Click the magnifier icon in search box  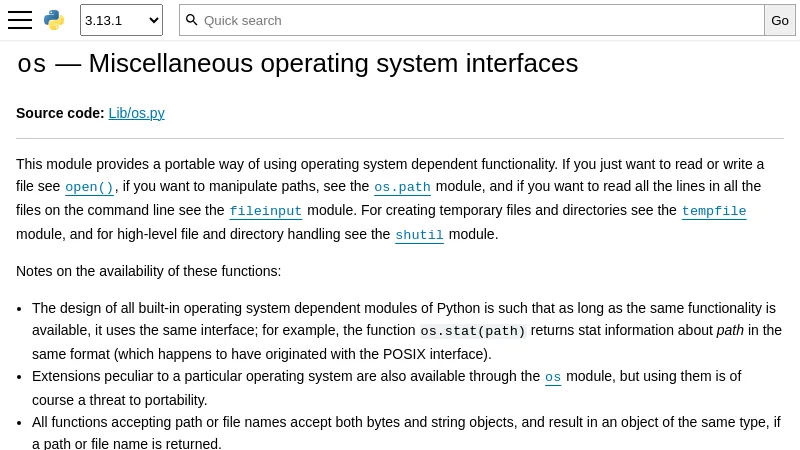[192, 20]
